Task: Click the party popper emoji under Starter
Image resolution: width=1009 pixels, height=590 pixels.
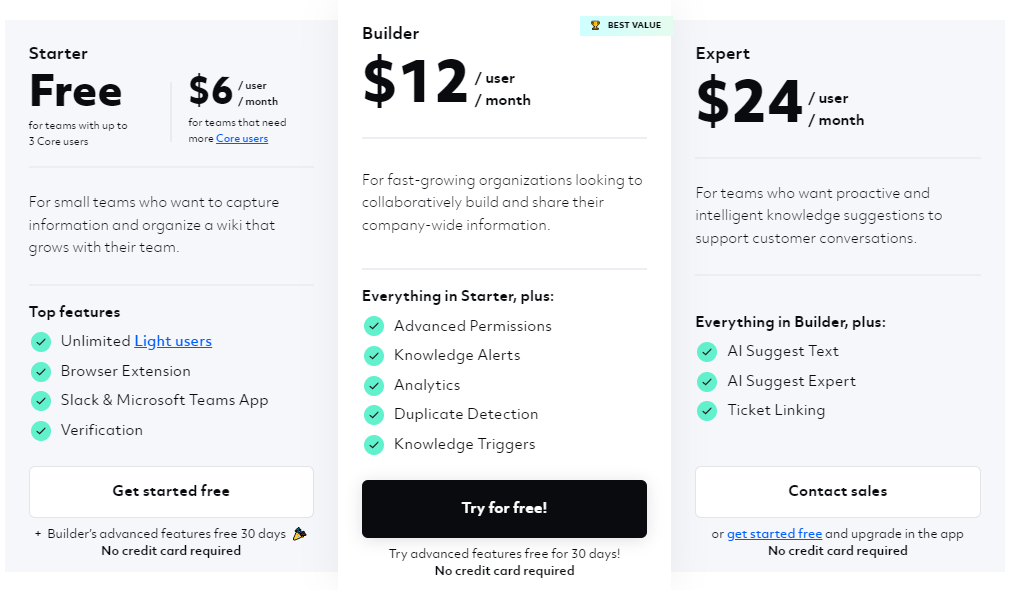Action: (299, 533)
